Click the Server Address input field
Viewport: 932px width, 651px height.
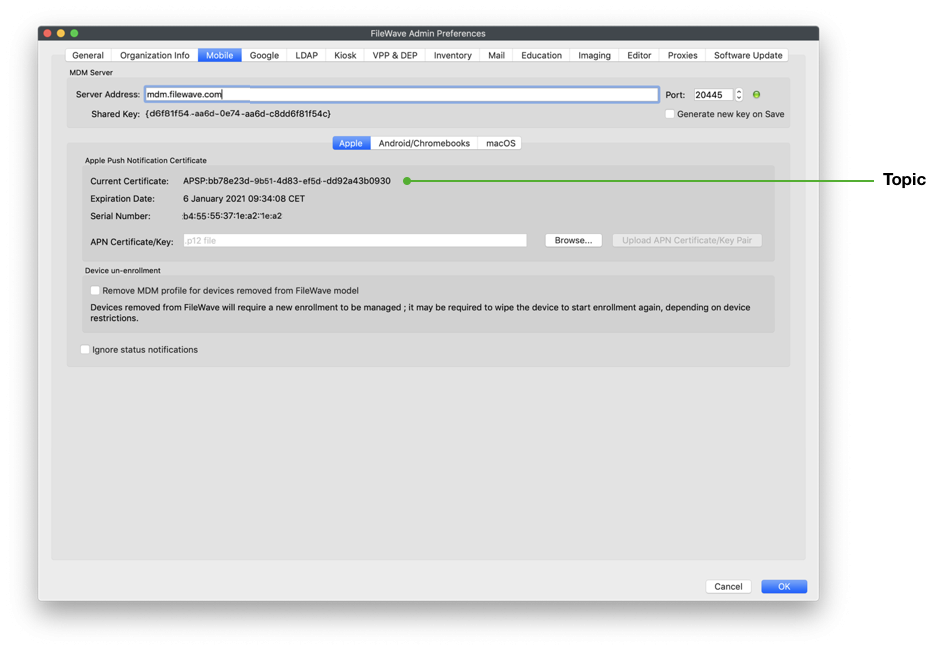400,95
